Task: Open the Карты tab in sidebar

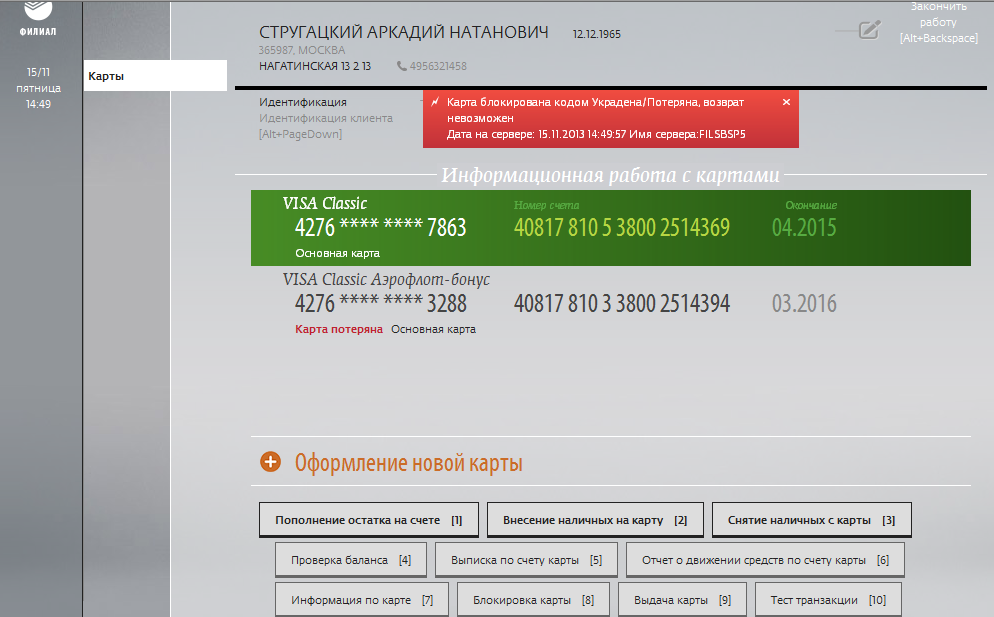Action: click(155, 76)
